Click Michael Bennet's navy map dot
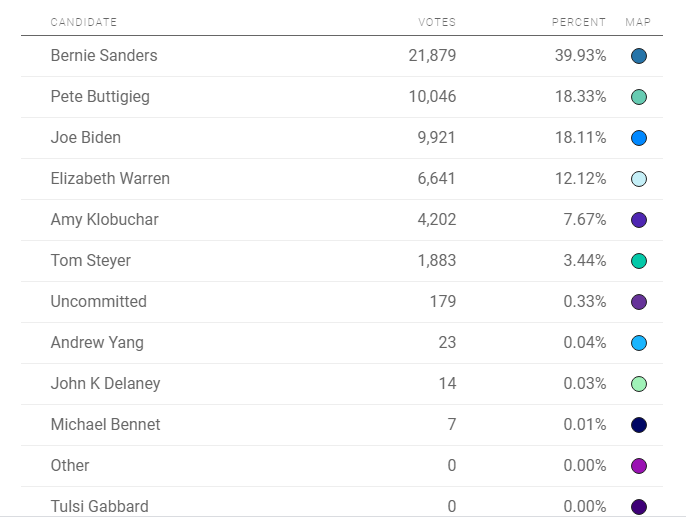This screenshot has height=521, width=686. 639,425
